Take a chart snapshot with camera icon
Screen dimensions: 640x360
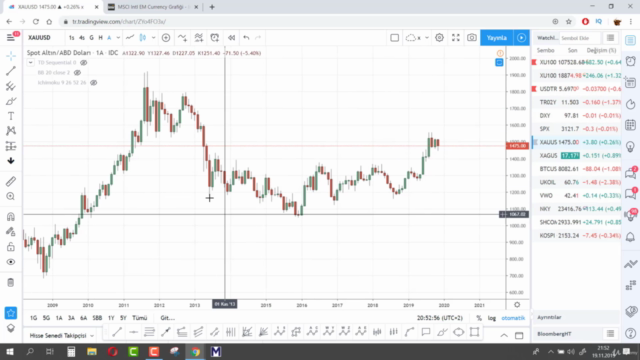pyautogui.click(x=472, y=38)
